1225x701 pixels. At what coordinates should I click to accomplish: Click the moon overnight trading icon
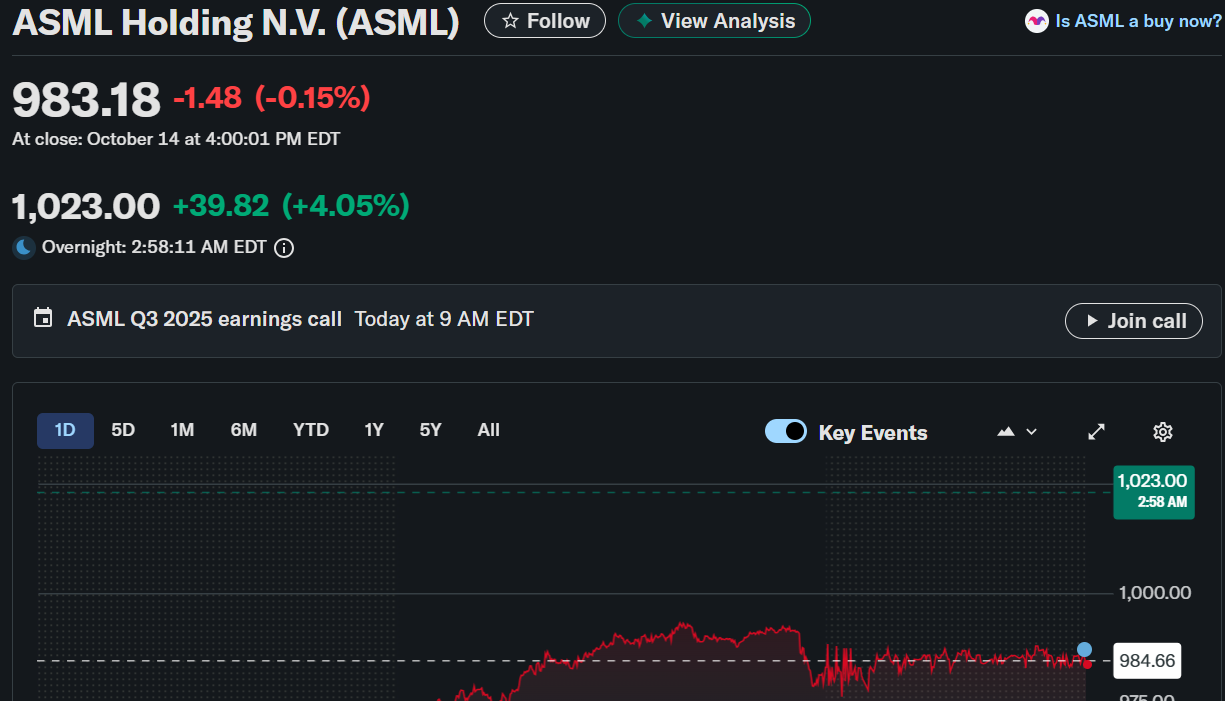[x=24, y=247]
